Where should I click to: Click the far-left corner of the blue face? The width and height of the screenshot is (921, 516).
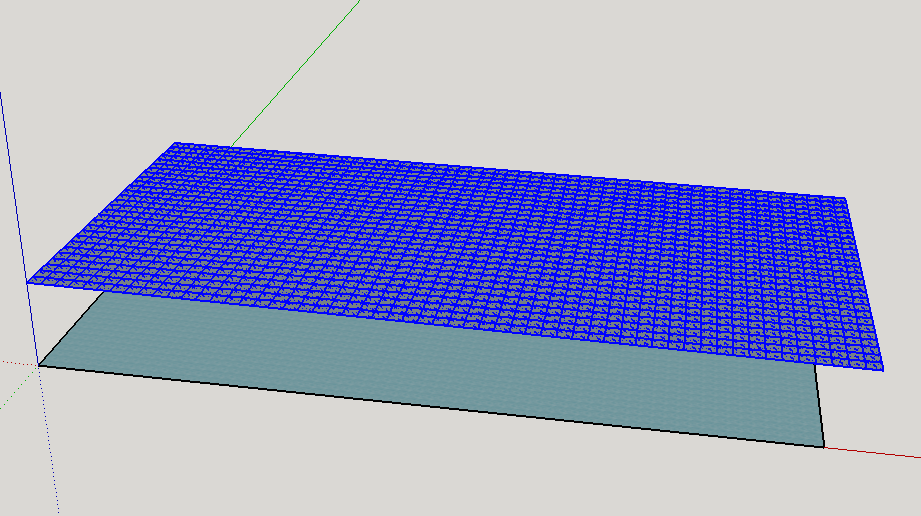coord(176,142)
